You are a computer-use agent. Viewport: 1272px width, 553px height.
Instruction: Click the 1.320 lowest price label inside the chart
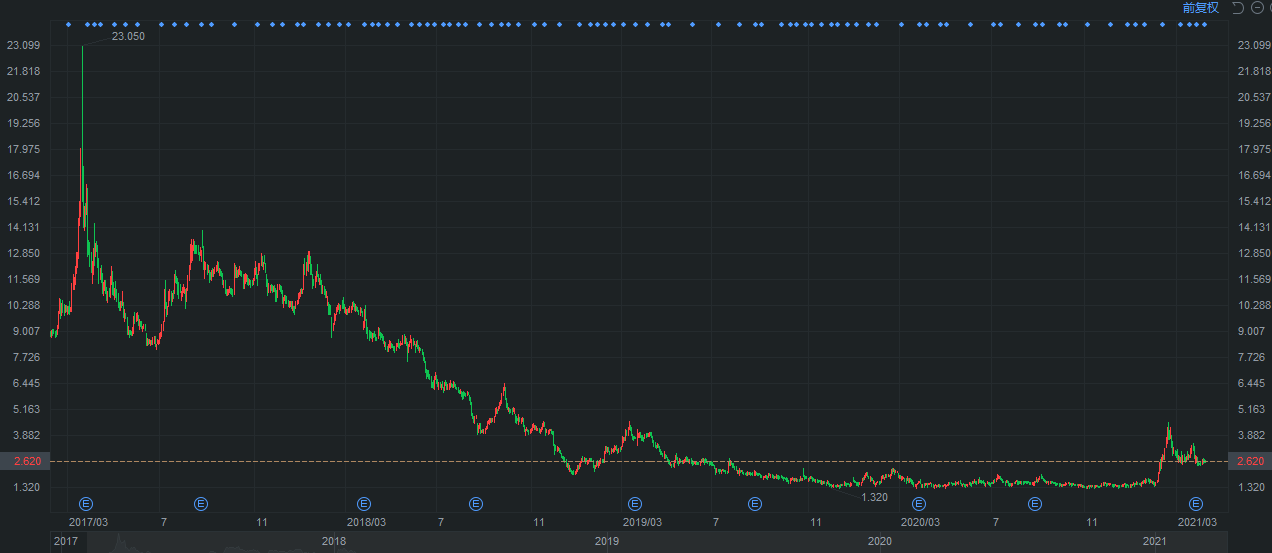coord(874,497)
